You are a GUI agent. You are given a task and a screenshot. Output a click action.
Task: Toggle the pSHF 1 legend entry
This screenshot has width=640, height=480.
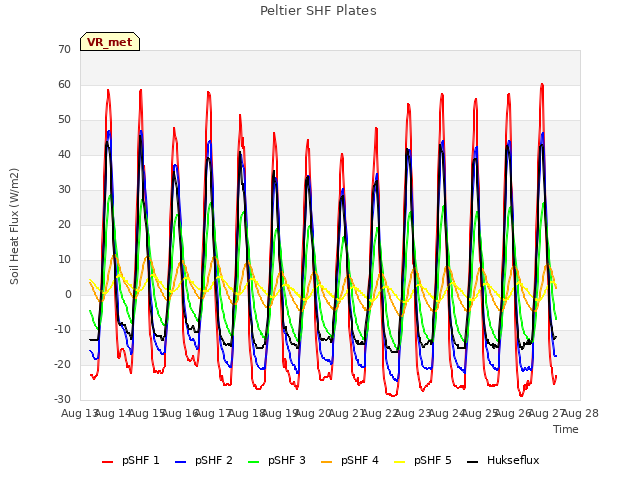131,460
